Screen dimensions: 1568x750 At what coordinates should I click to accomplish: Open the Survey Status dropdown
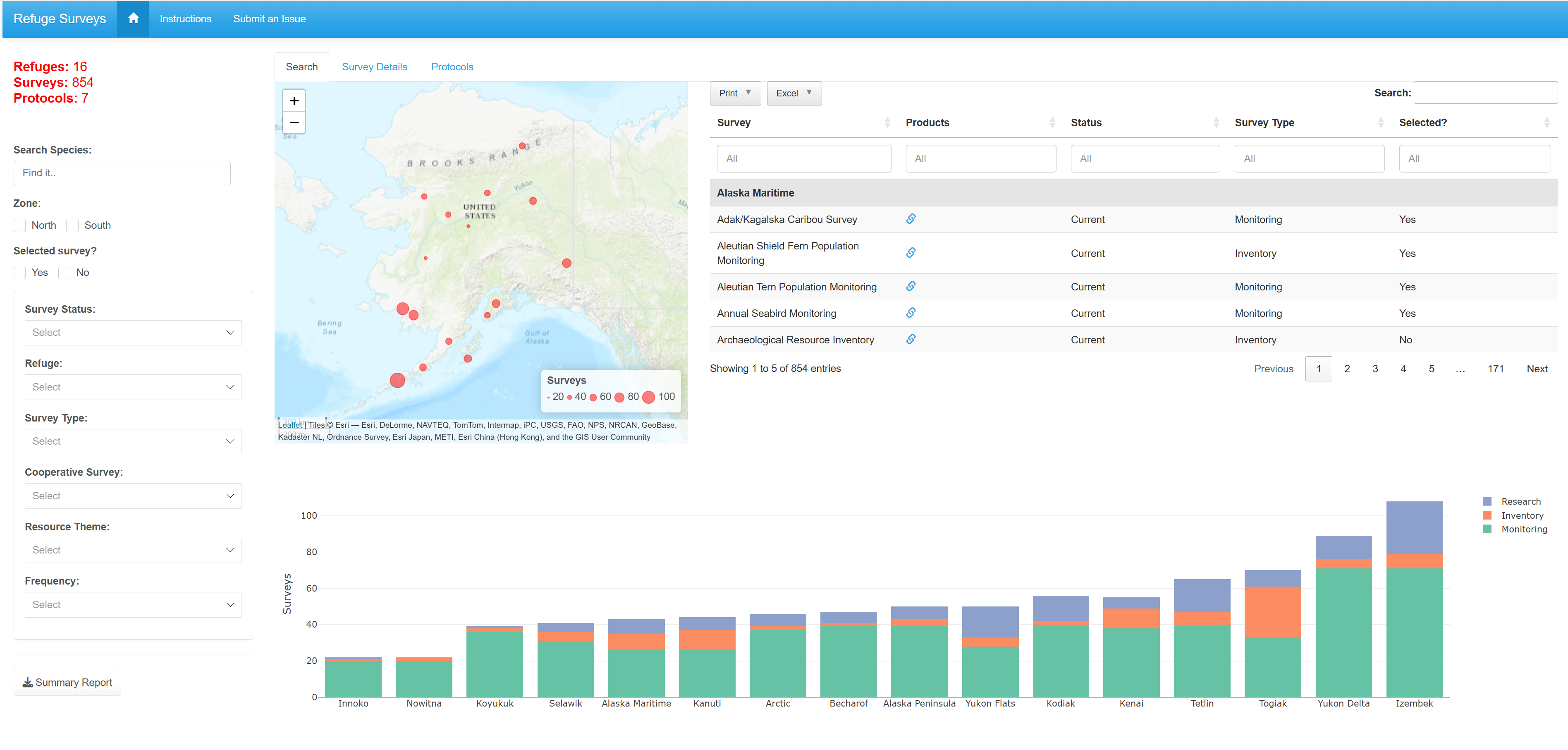pos(133,332)
